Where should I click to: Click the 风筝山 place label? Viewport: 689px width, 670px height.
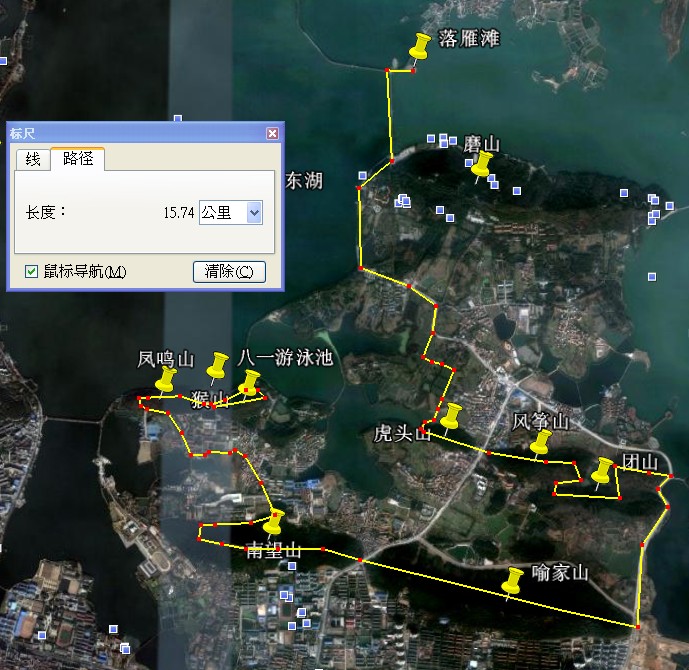tap(540, 421)
